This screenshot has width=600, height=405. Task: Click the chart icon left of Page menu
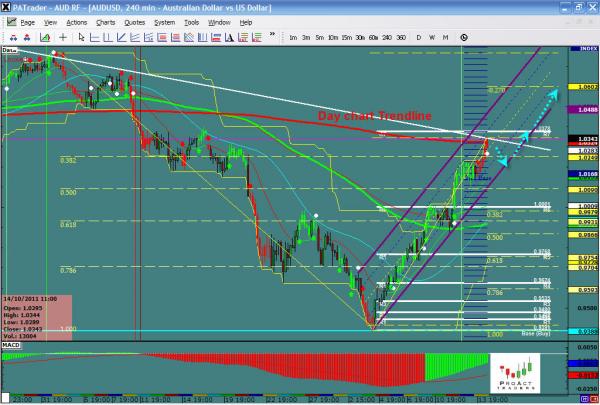pyautogui.click(x=9, y=21)
